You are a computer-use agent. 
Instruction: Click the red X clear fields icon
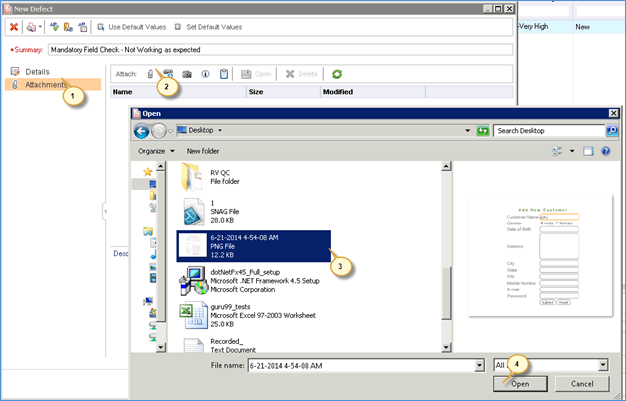click(14, 27)
